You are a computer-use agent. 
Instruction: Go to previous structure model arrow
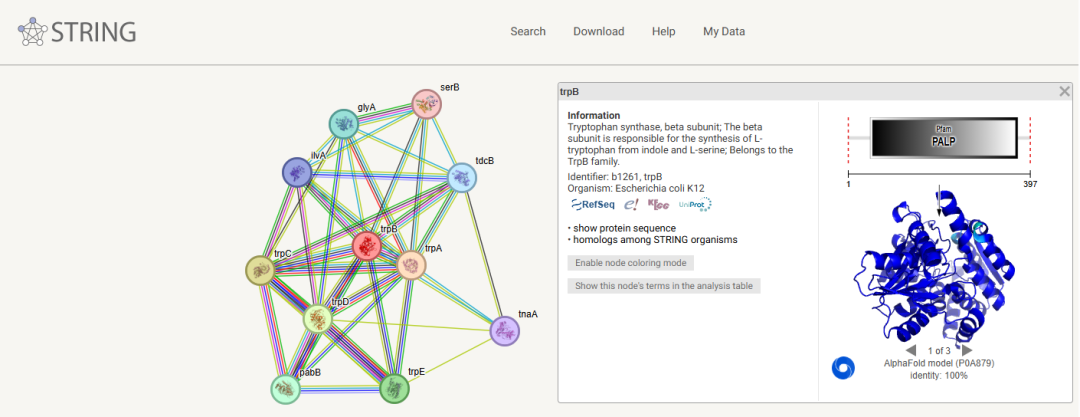(911, 350)
